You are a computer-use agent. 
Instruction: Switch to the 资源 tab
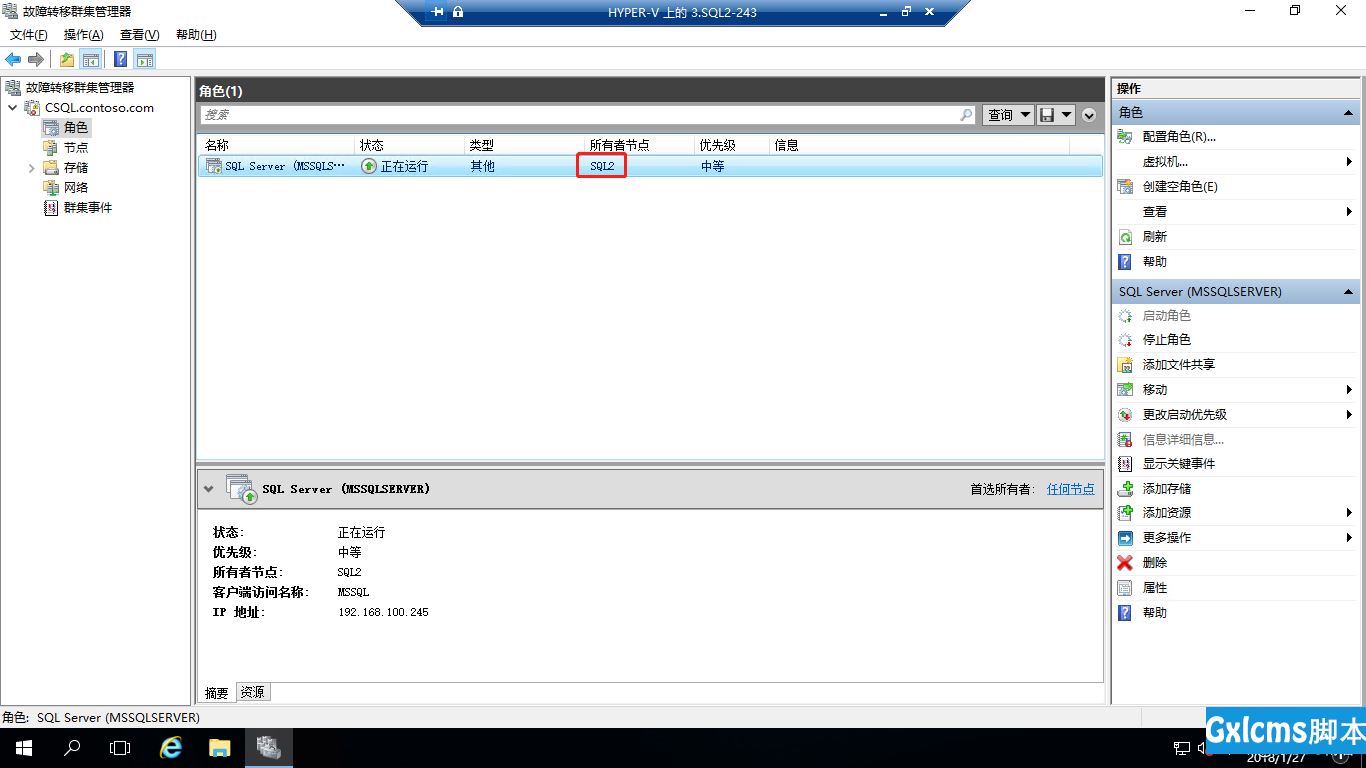[253, 692]
